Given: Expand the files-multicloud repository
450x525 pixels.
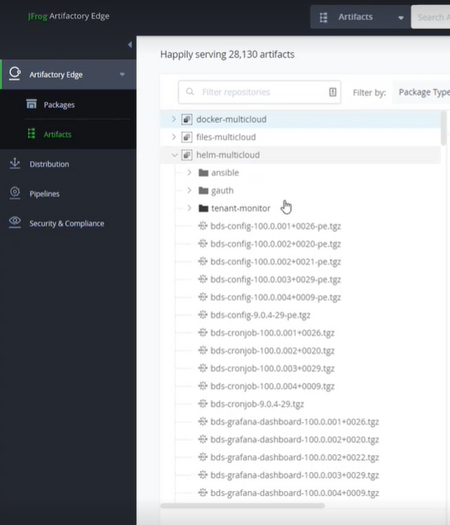Looking at the screenshot, I should (174, 137).
